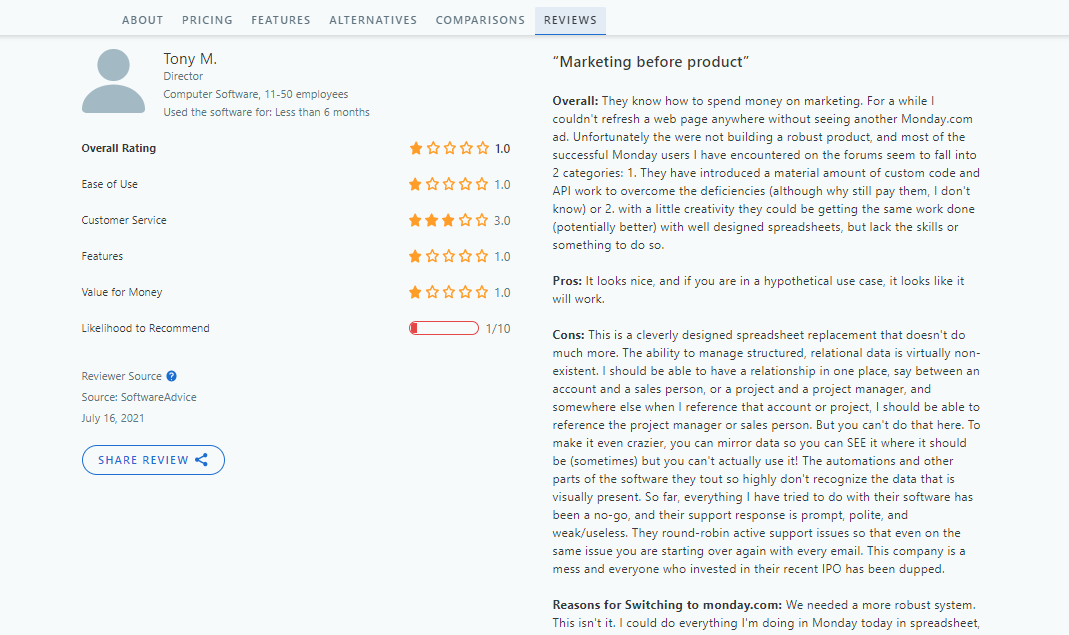The image size is (1069, 635).
Task: Click the Reviewer Source help icon
Action: [172, 376]
